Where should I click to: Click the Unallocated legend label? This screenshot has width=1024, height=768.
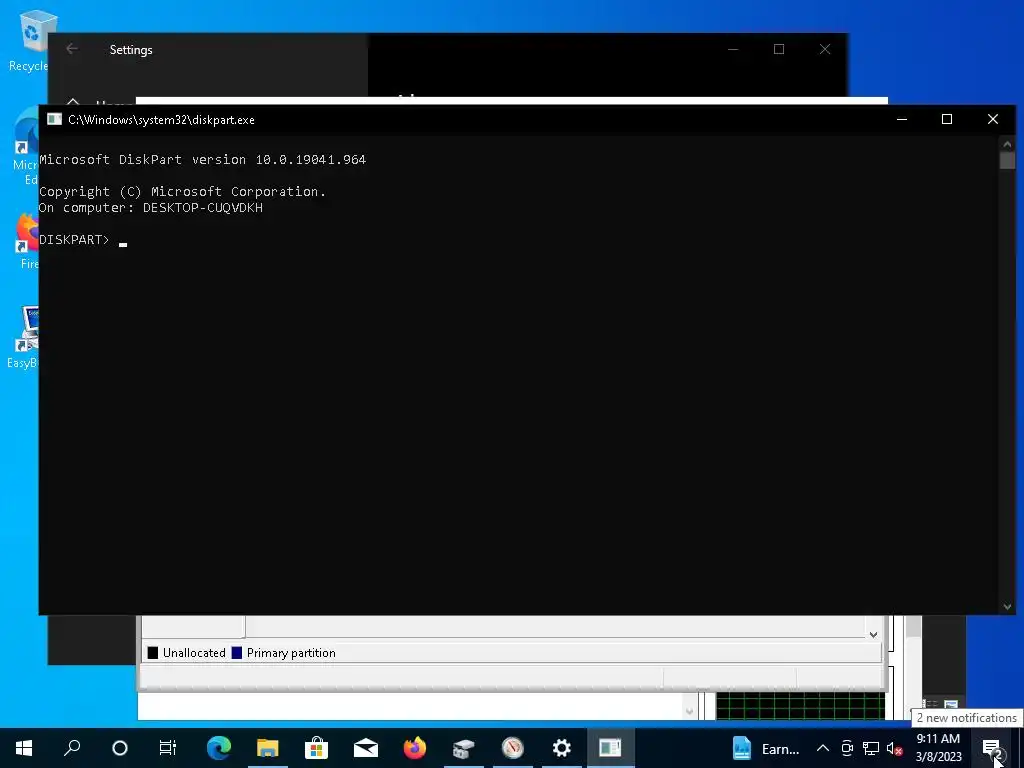194,653
